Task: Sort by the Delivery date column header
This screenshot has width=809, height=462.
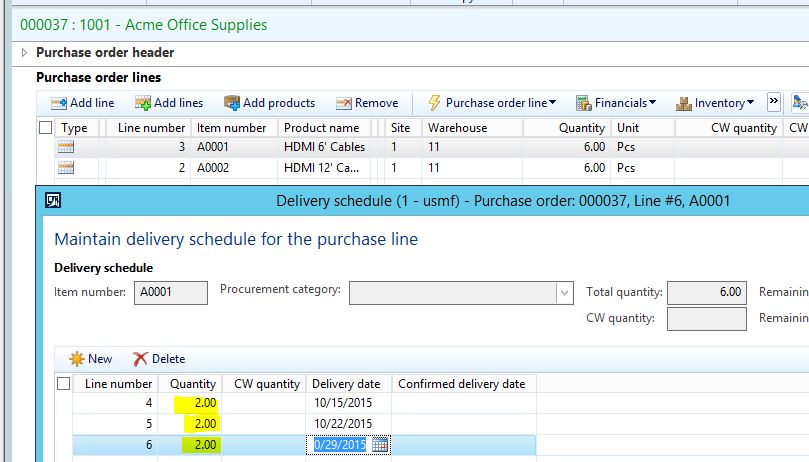Action: 346,384
